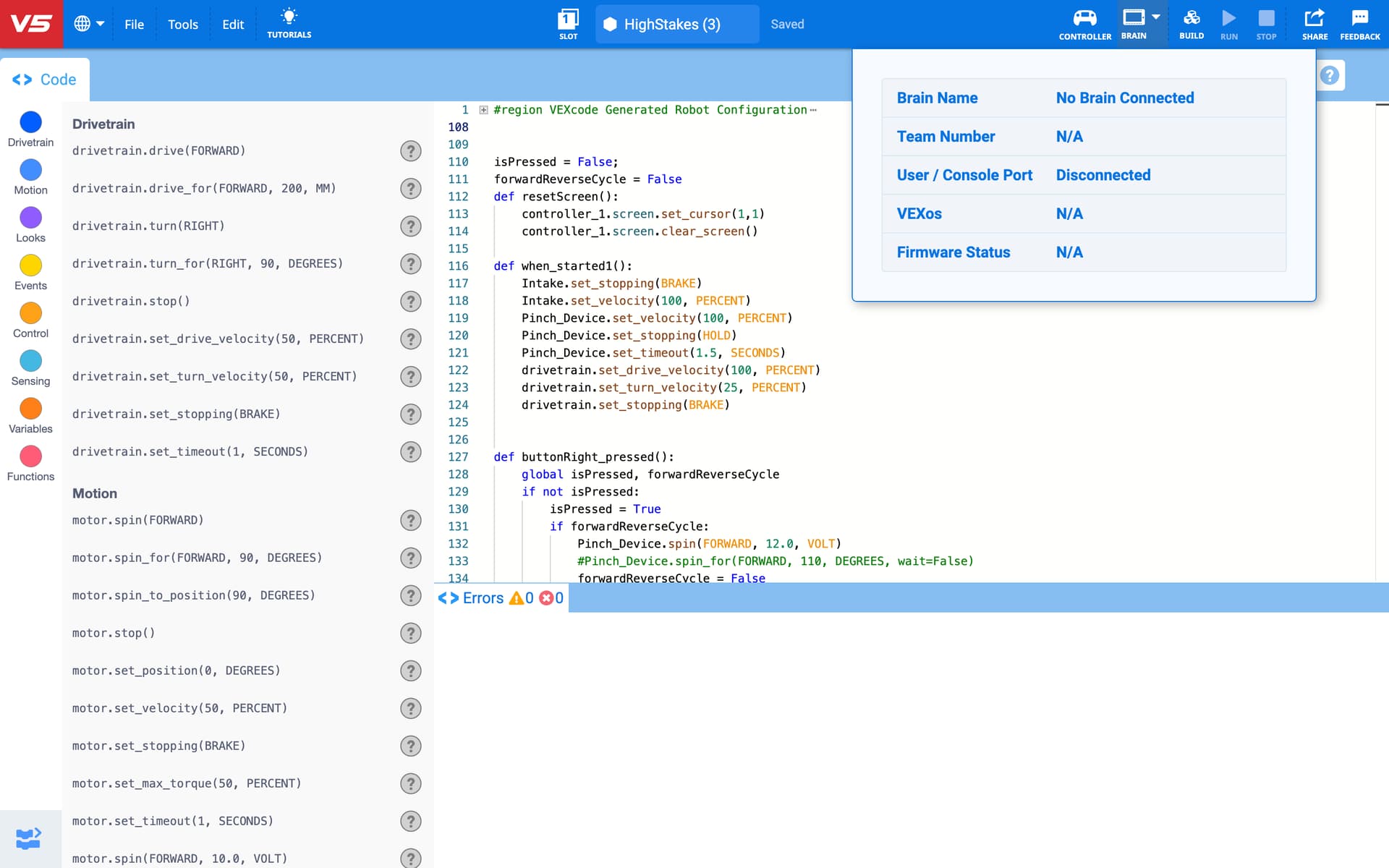Jump to Variables category circle

[30, 409]
